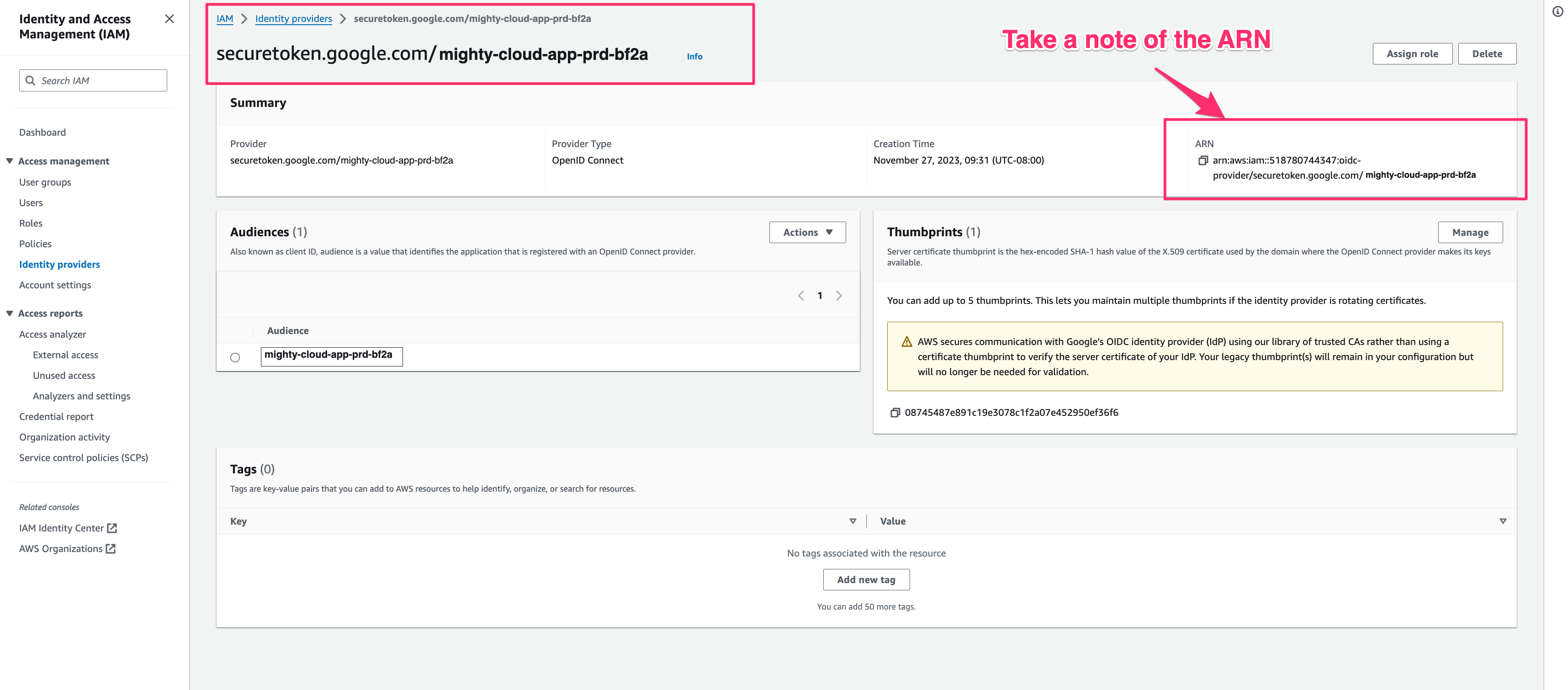Viewport: 1568px width, 690px height.
Task: Go to previous audiences page arrow
Action: [801, 295]
